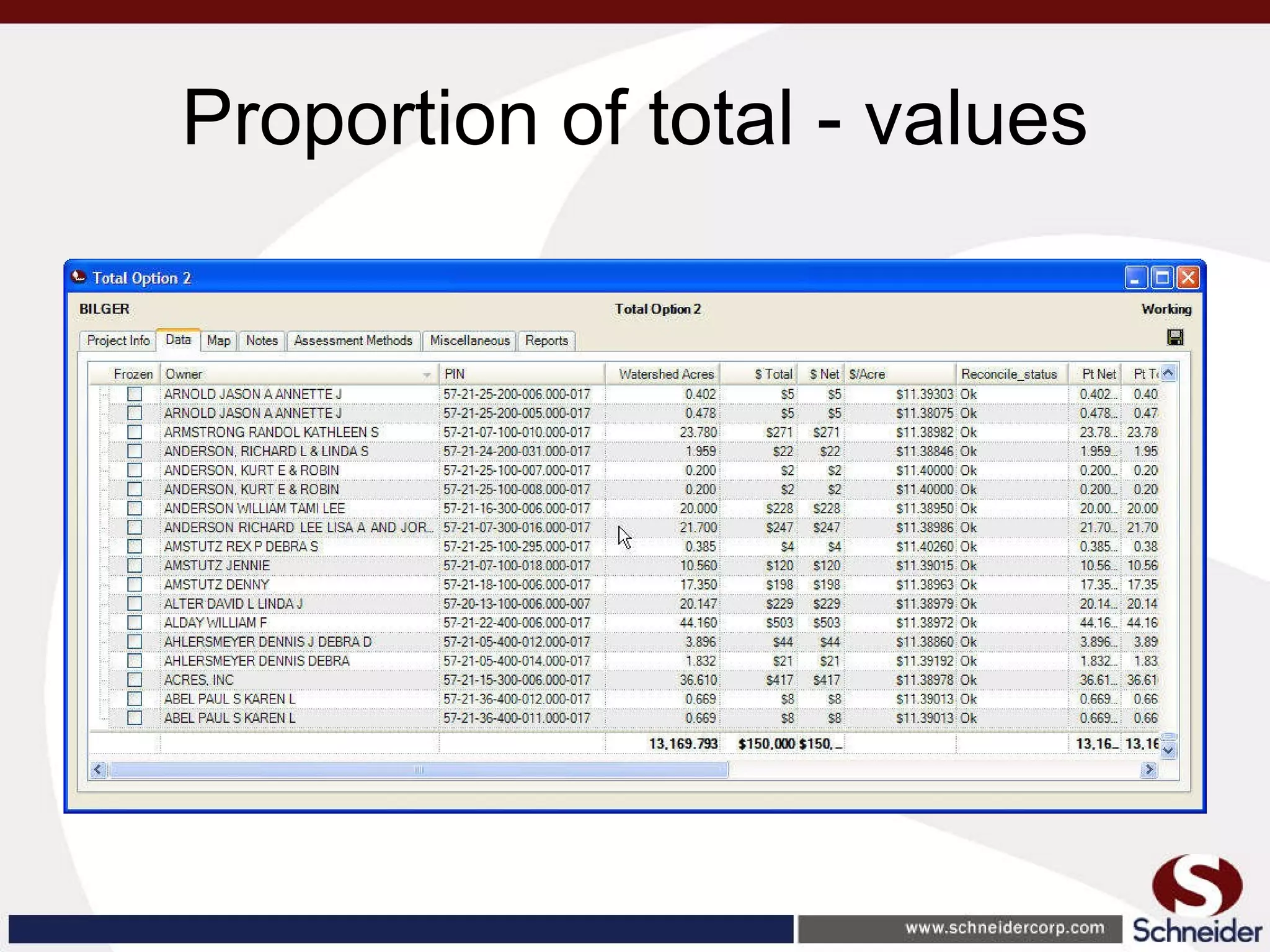Viewport: 1270px width, 952px height.
Task: Switch to the Assessment Methods tab
Action: click(x=353, y=341)
